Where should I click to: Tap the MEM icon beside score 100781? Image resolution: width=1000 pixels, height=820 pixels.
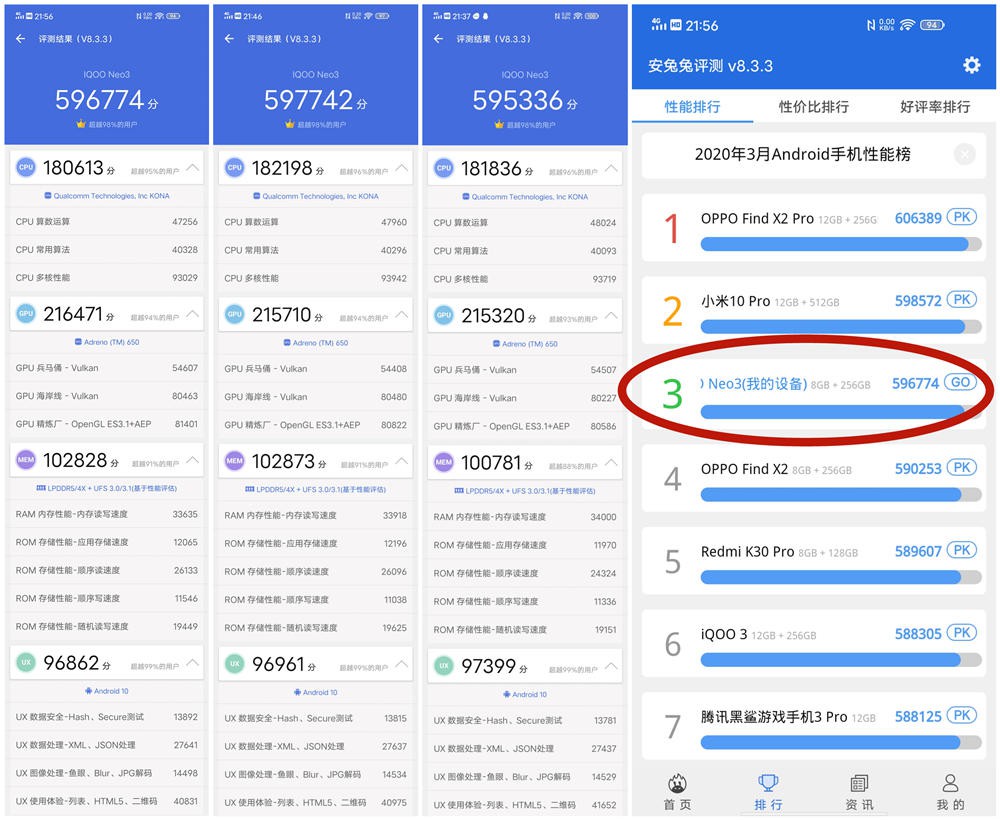point(444,462)
